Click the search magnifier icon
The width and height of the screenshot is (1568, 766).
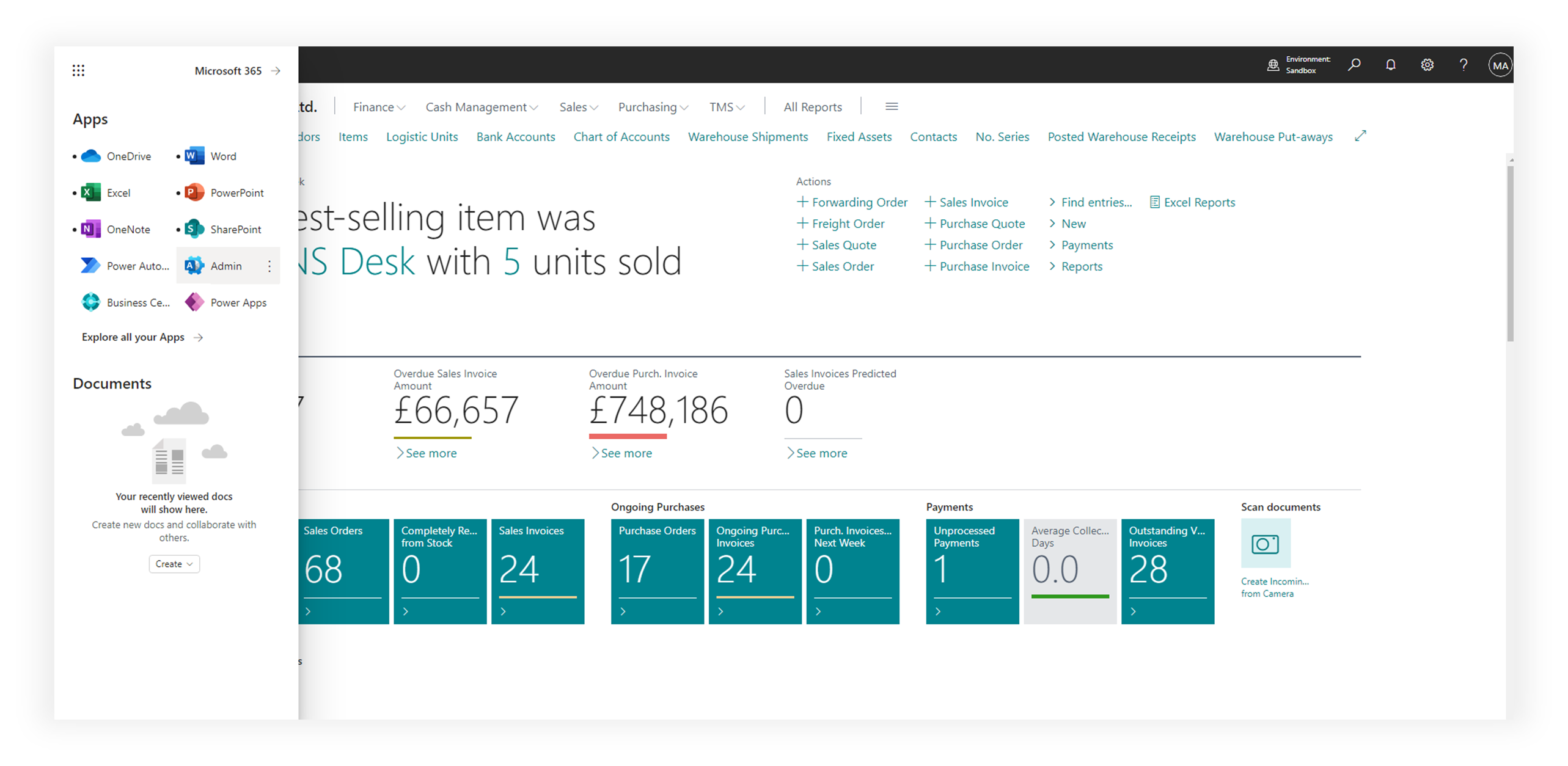(1354, 65)
